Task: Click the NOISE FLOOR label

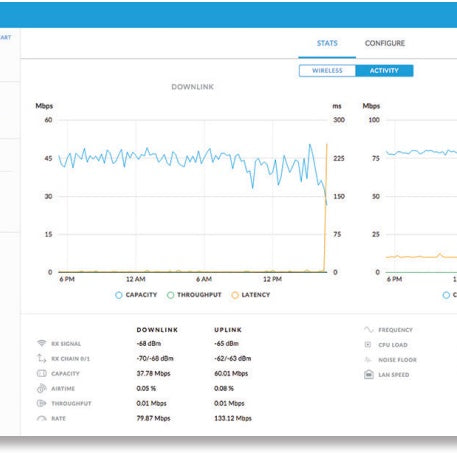Action: (x=397, y=360)
